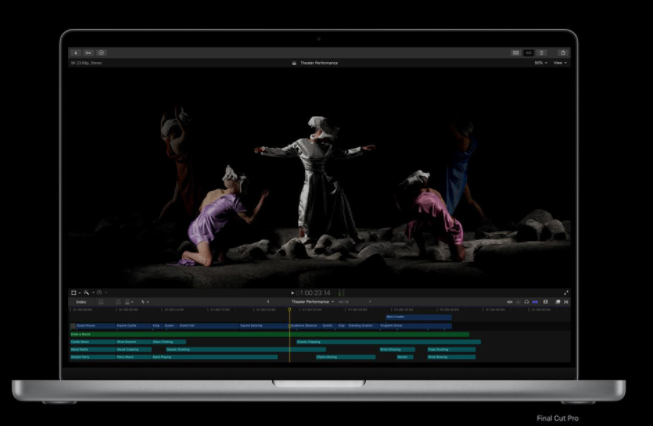Screen dimensions: 653x426
Task: Open the Effects browser icon
Action: [556, 301]
